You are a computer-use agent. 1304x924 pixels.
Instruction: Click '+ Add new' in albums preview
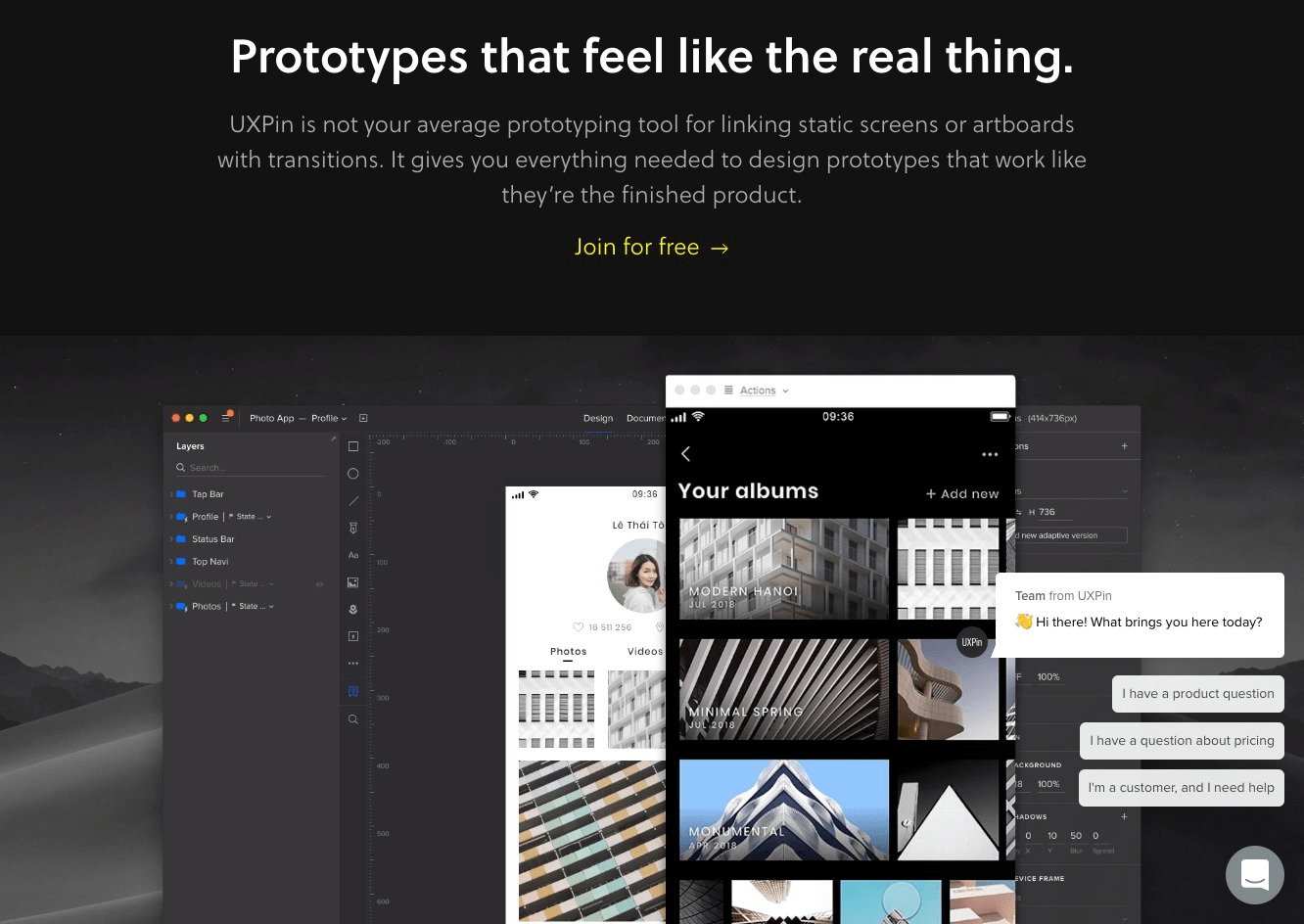pos(962,494)
